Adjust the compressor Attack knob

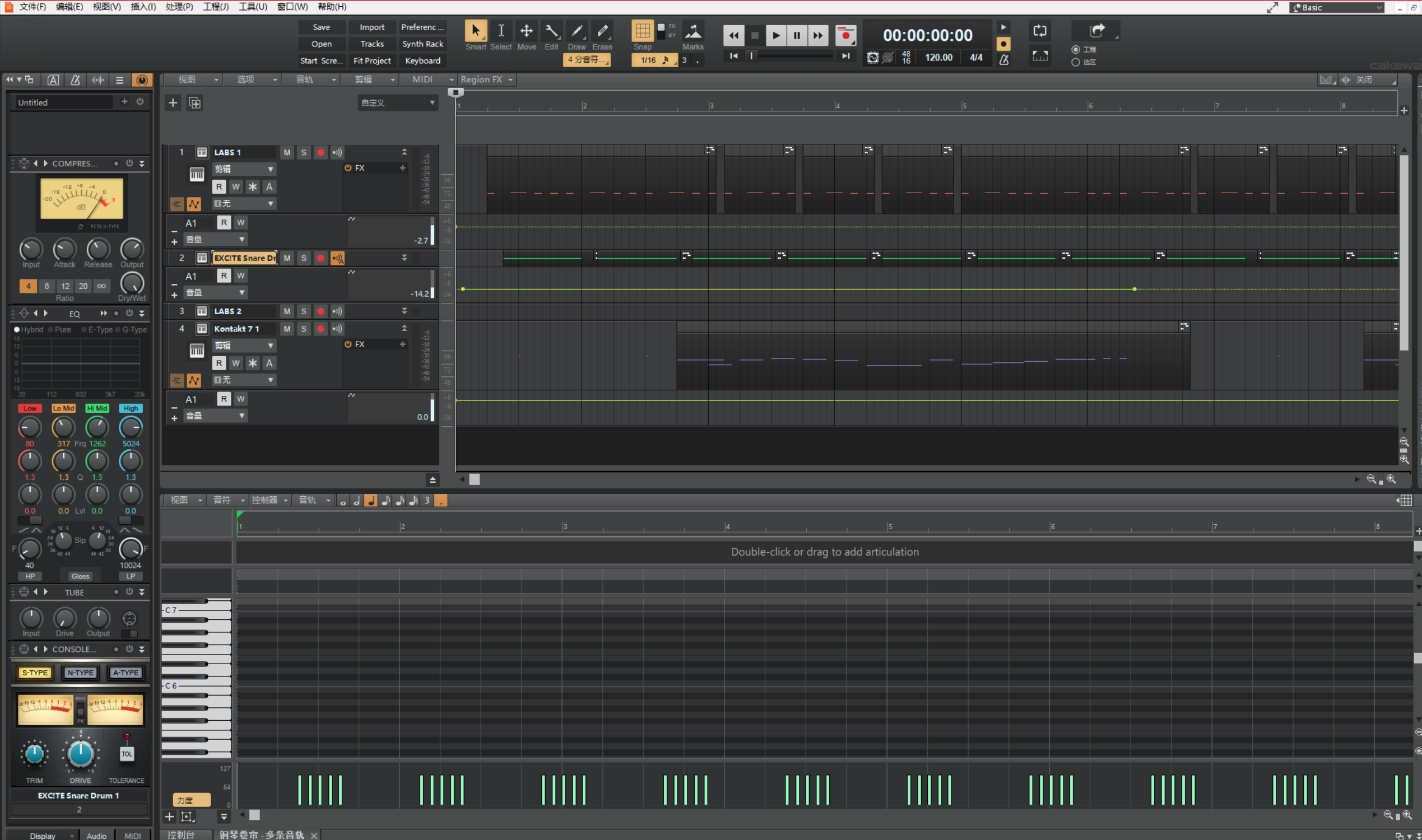coord(64,249)
